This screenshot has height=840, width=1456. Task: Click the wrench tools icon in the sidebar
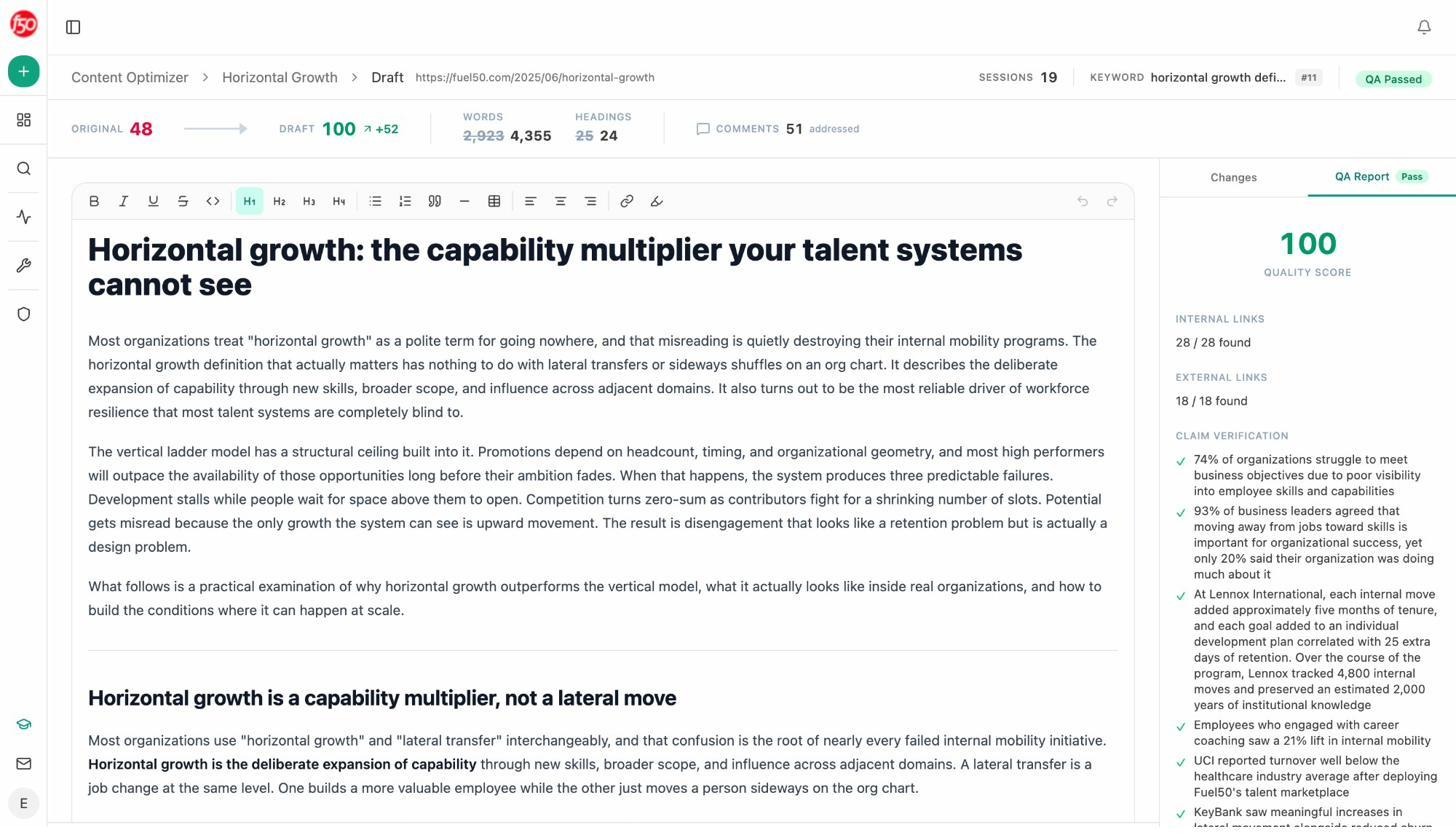point(23,265)
